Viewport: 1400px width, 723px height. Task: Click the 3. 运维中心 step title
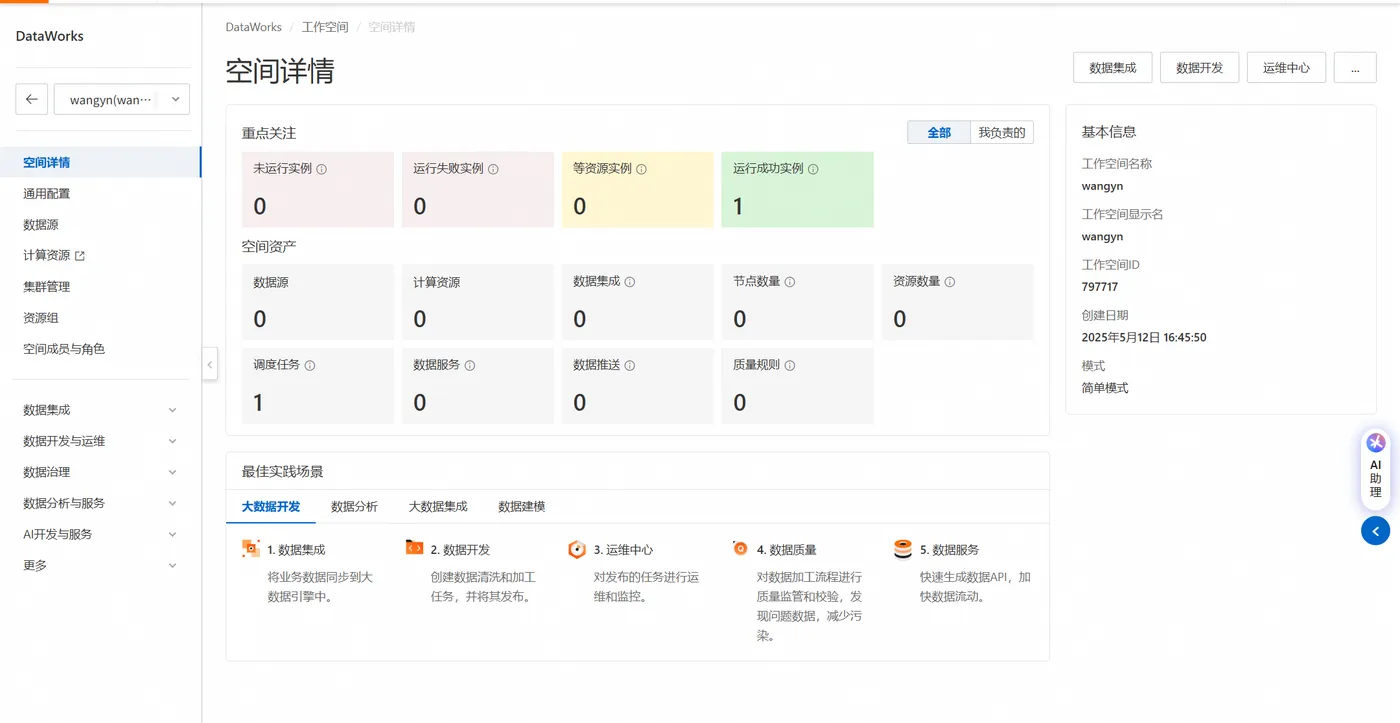[623, 550]
